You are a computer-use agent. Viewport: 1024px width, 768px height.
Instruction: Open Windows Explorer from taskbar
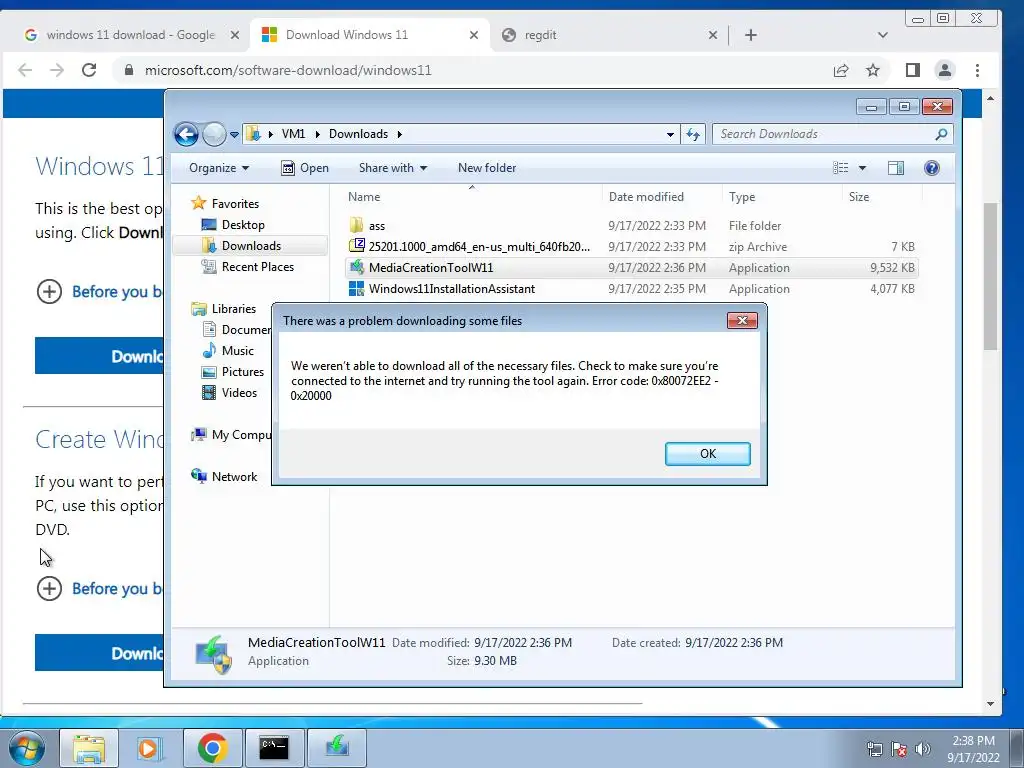[89, 748]
